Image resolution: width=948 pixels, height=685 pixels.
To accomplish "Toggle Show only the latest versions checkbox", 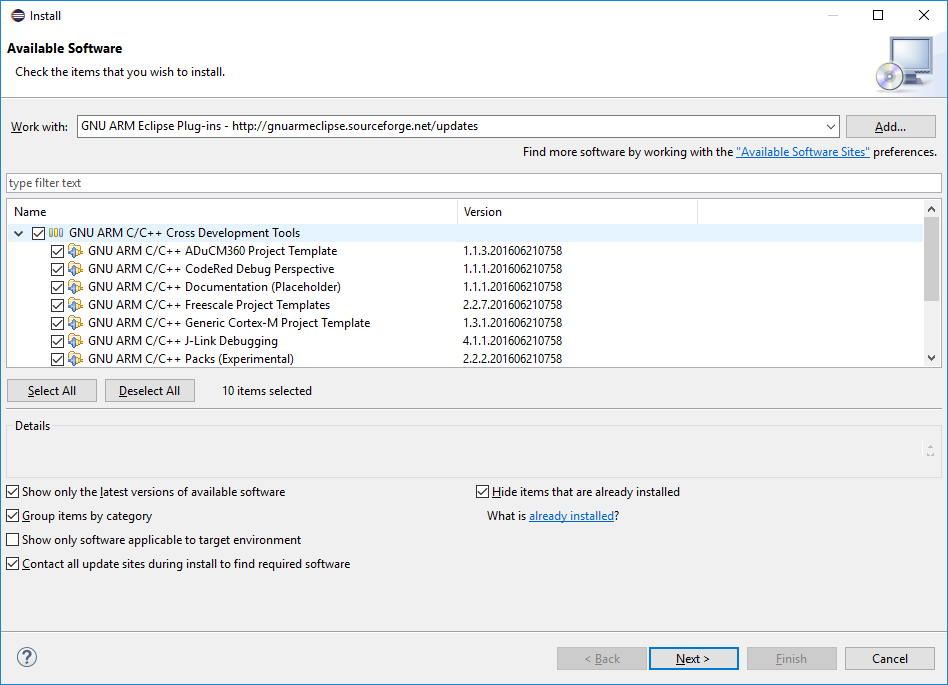I will point(13,492).
